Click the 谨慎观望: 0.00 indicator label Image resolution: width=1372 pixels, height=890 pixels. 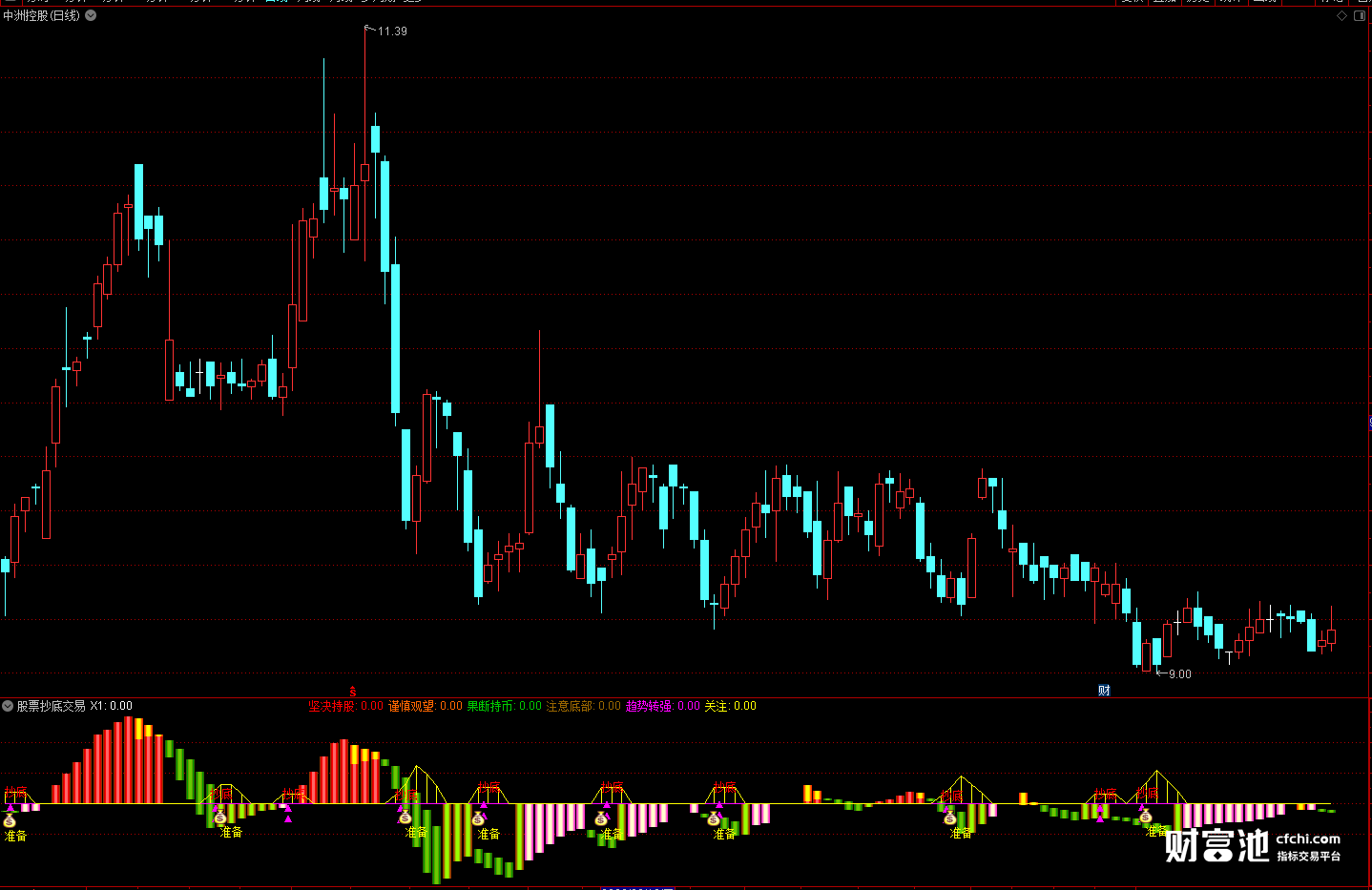pyautogui.click(x=426, y=706)
